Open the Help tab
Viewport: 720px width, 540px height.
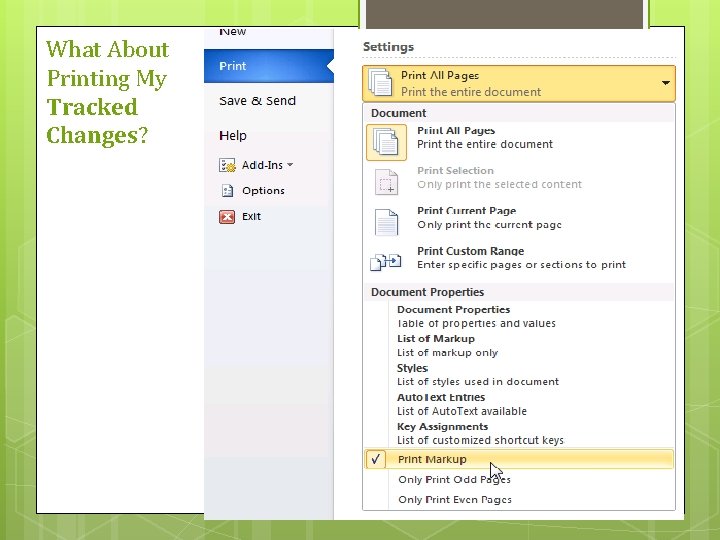point(233,135)
